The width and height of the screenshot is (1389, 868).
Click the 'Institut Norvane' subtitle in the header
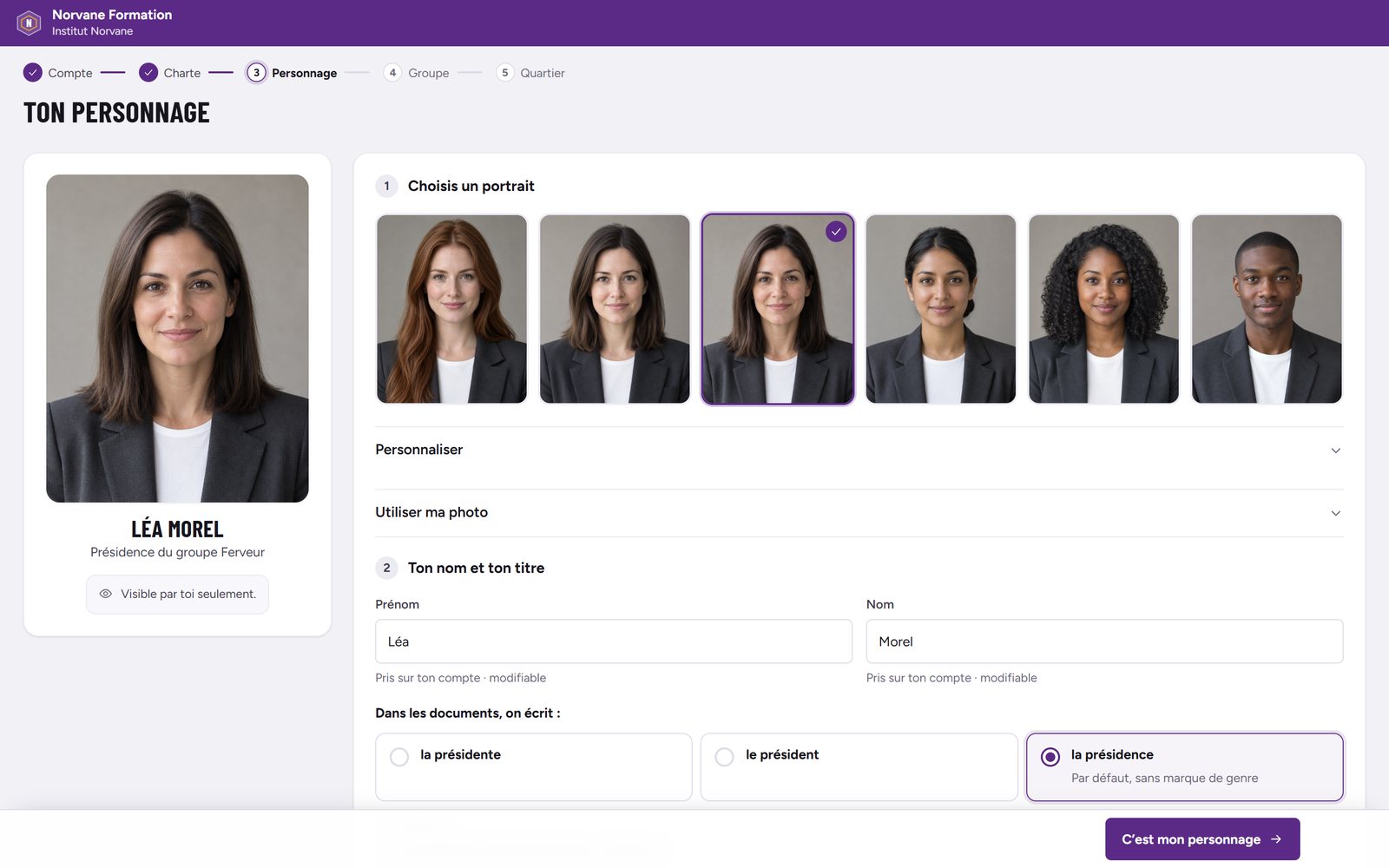click(x=92, y=31)
